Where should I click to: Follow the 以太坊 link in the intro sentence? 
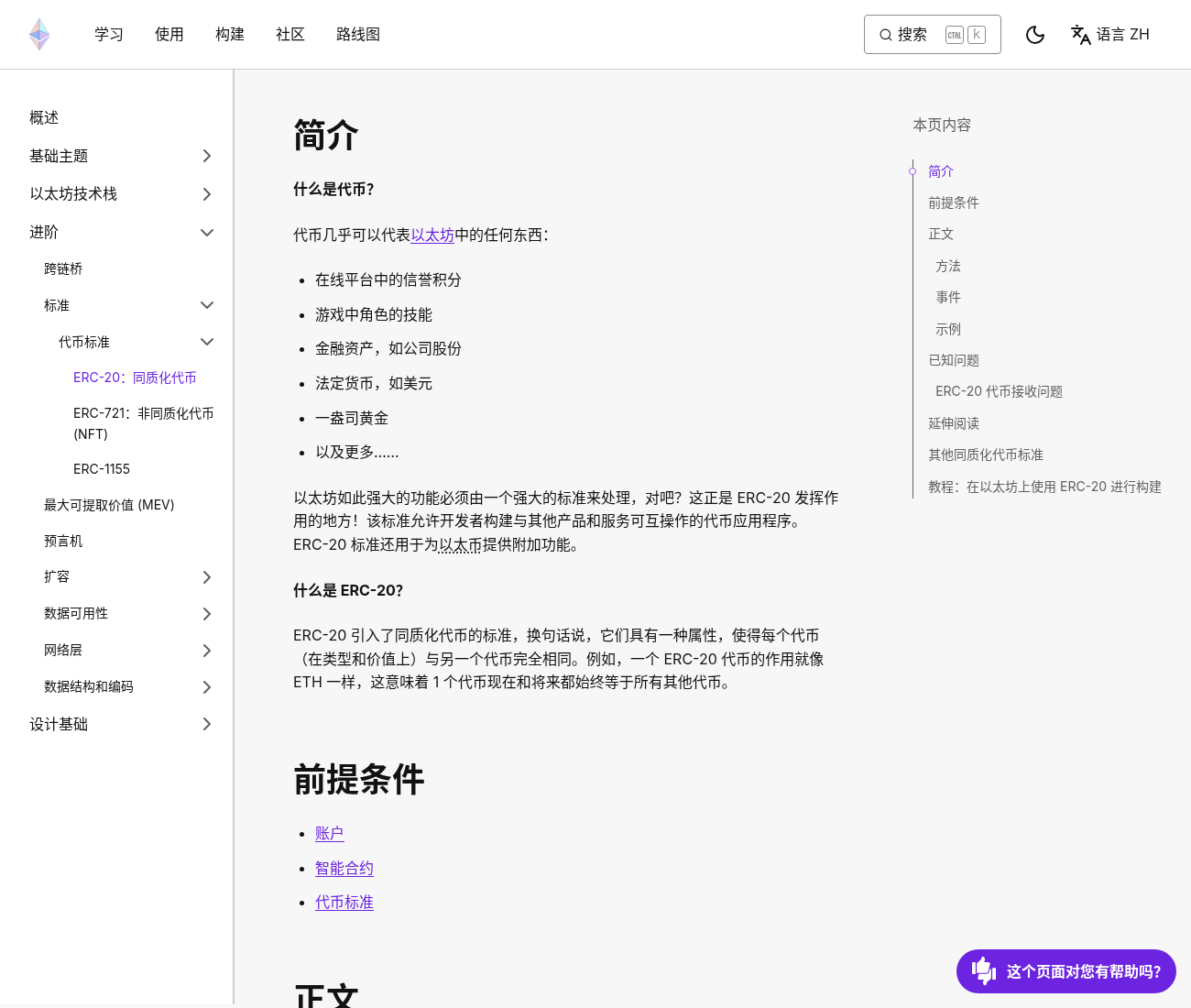[432, 235]
